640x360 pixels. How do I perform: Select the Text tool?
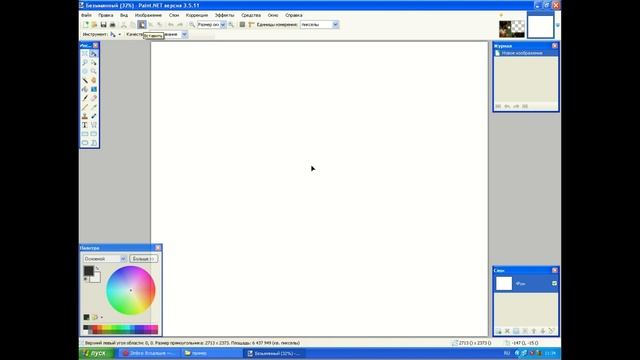coord(85,125)
